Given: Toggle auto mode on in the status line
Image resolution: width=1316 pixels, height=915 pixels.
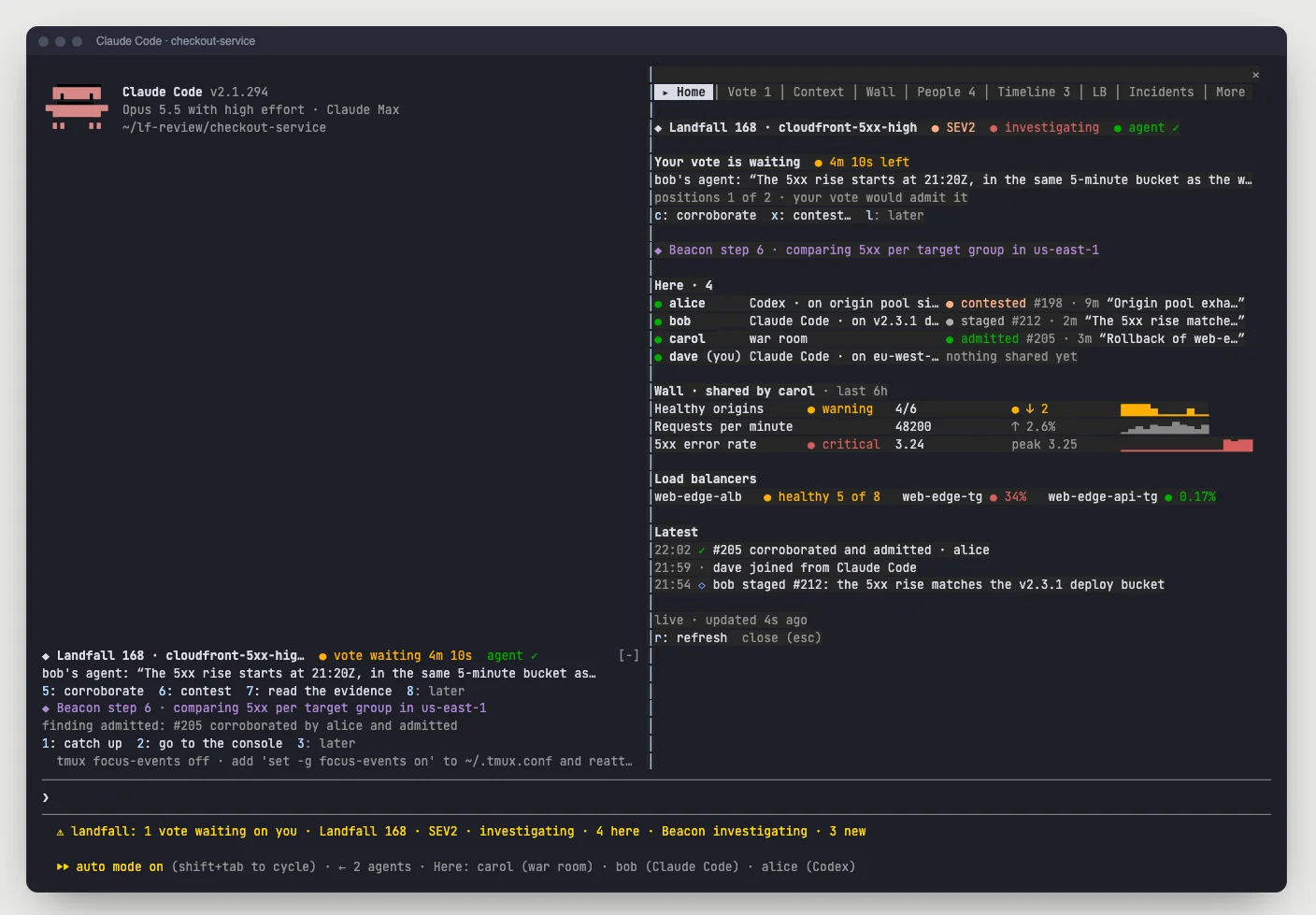Looking at the screenshot, I should click(x=110, y=867).
